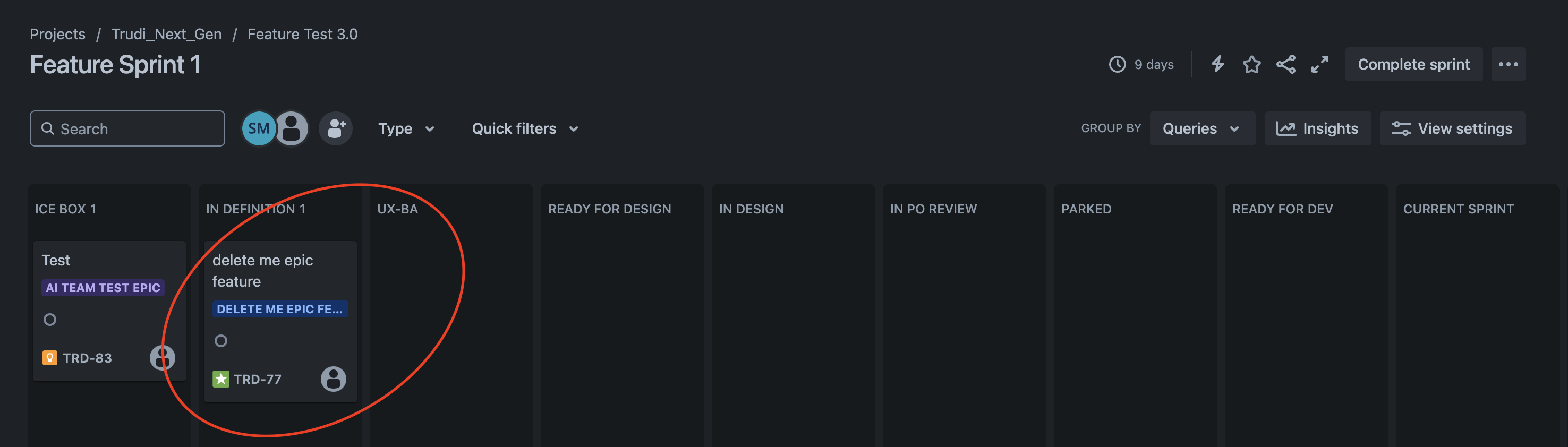The image size is (1568, 447).
Task: Open View settings
Action: tap(1452, 128)
